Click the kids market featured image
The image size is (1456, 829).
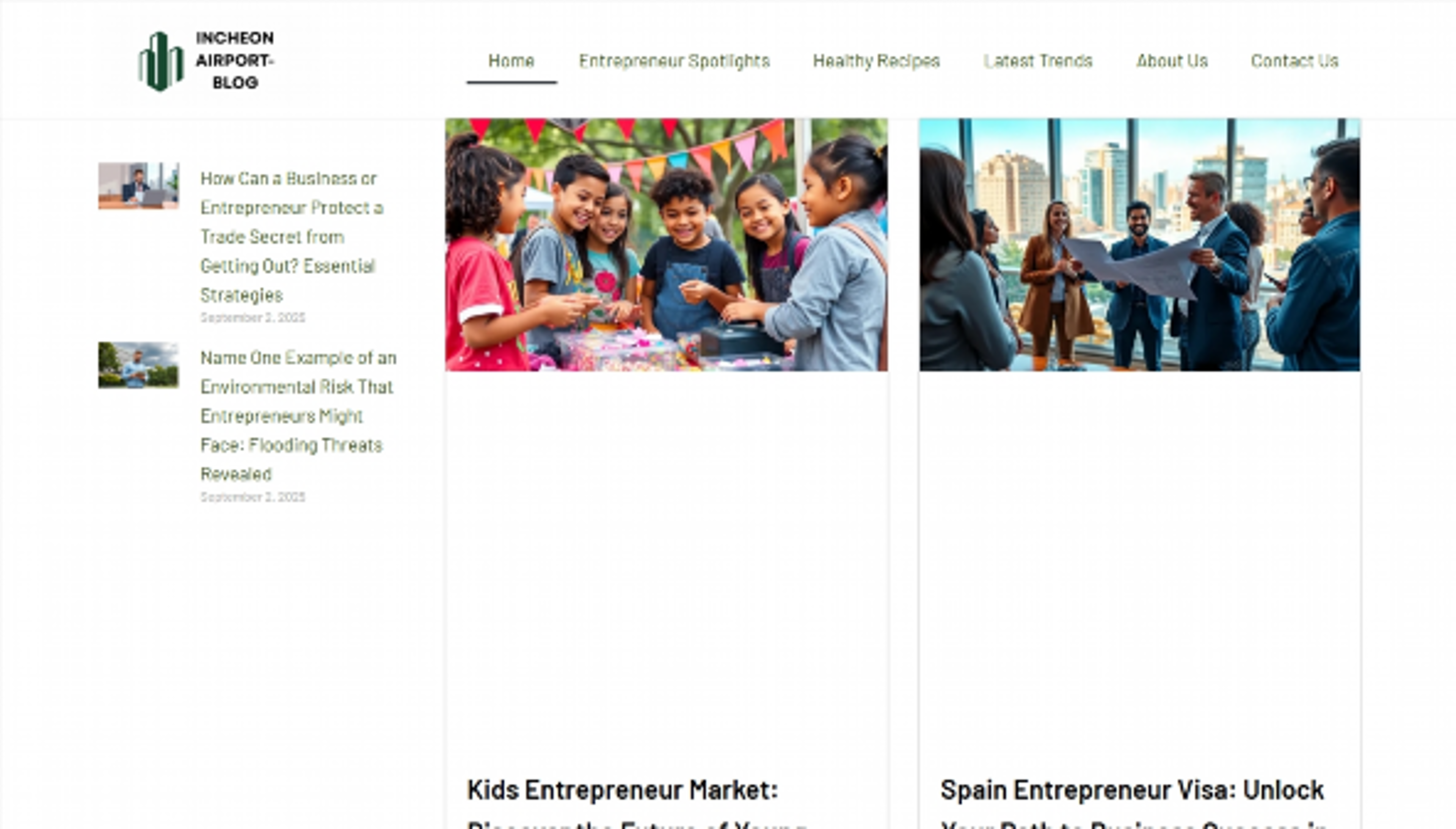click(x=666, y=245)
